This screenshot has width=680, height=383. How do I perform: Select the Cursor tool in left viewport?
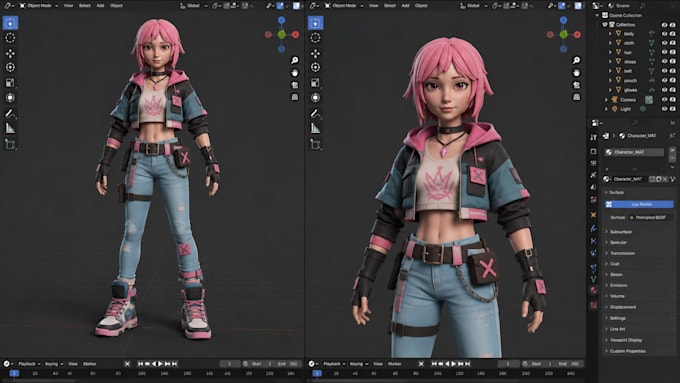(x=10, y=38)
